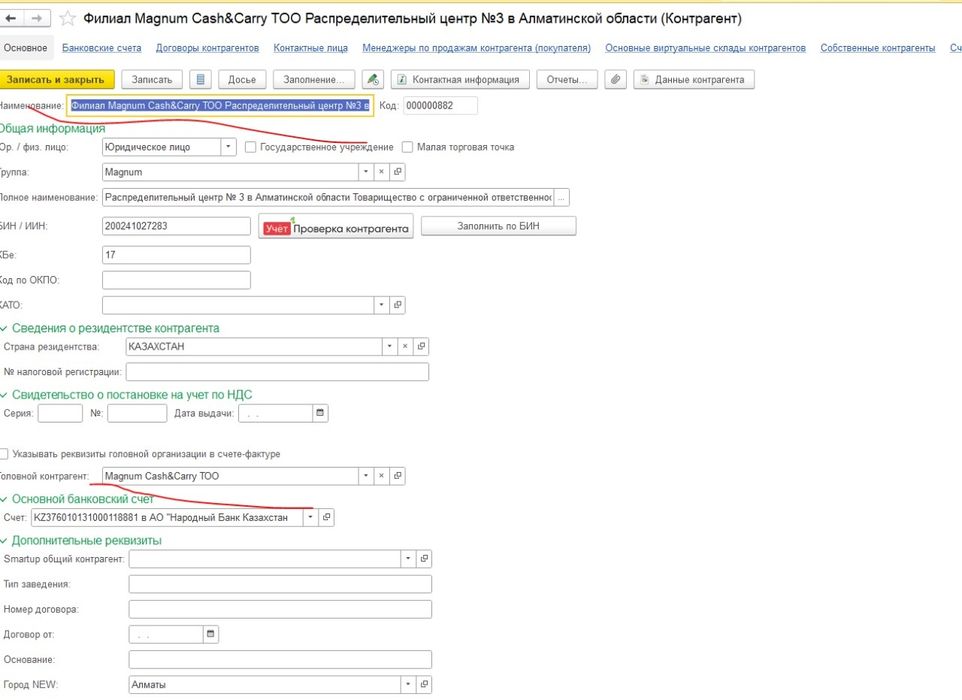The height and width of the screenshot is (700, 962).
Task: Click the Серия input field
Action: (60, 413)
